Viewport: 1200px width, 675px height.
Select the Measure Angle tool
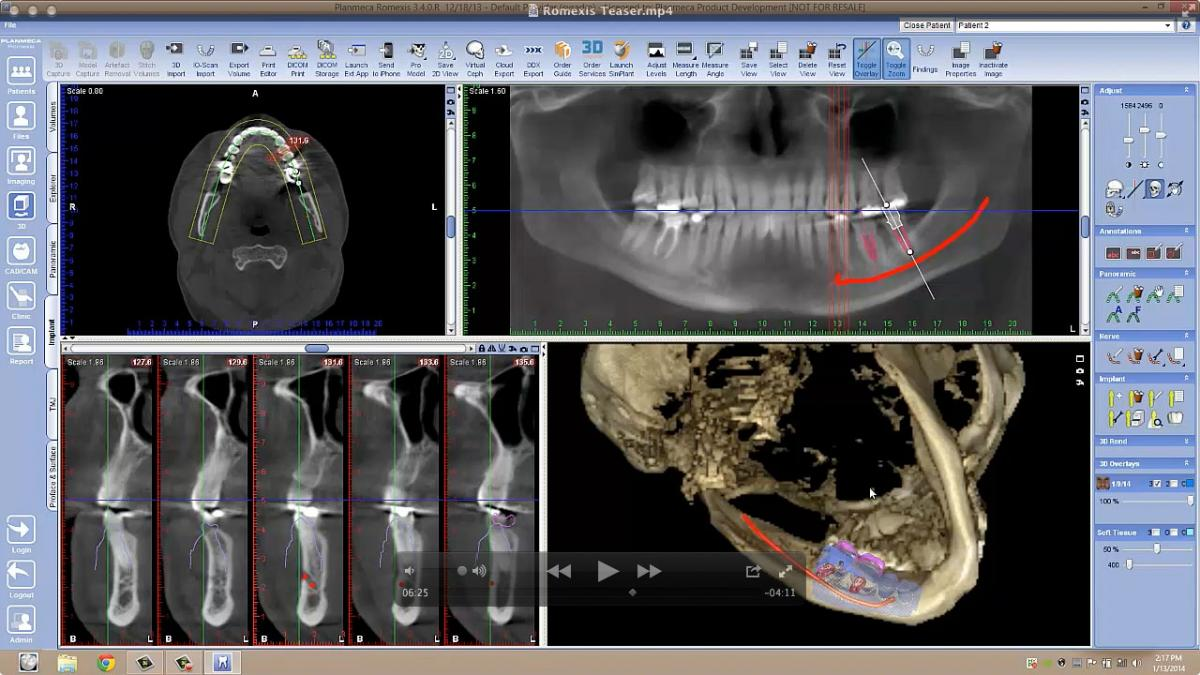pyautogui.click(x=715, y=59)
